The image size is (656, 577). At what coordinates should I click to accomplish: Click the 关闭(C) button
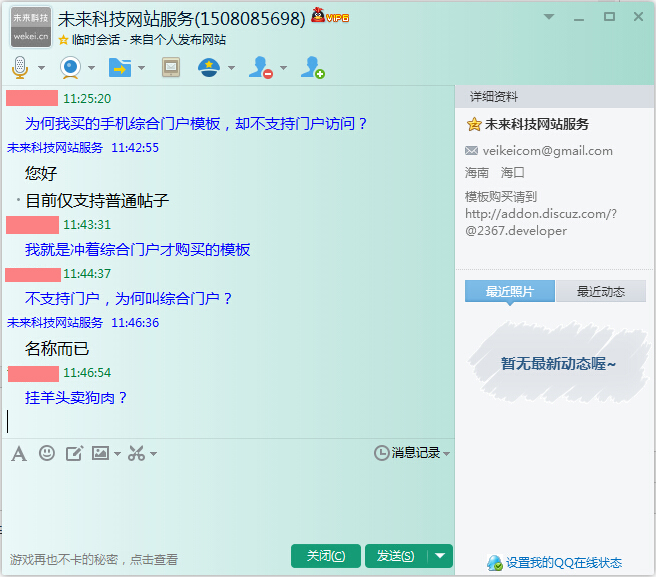coord(325,556)
